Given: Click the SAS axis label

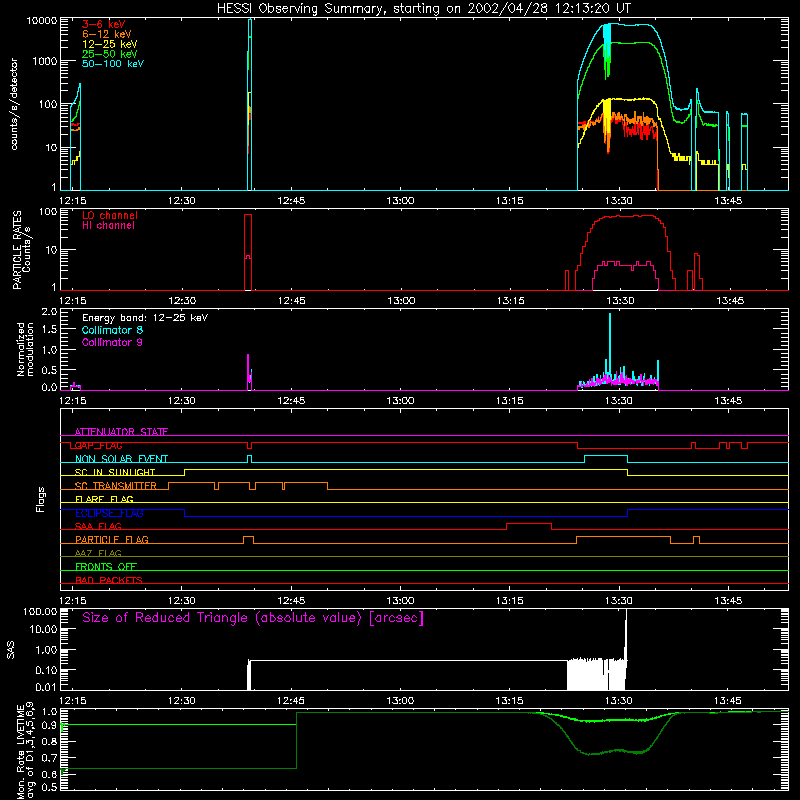Looking at the screenshot, I should coord(11,650).
